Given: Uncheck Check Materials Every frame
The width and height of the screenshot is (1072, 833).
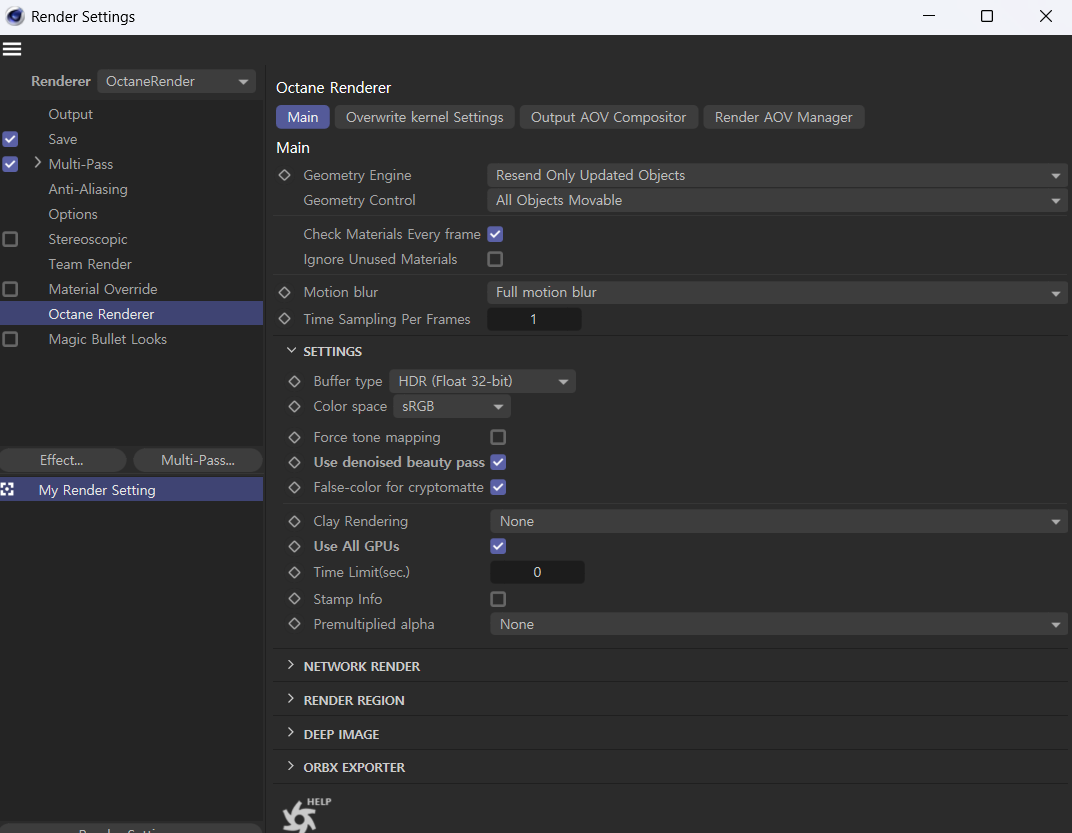Looking at the screenshot, I should (x=495, y=234).
